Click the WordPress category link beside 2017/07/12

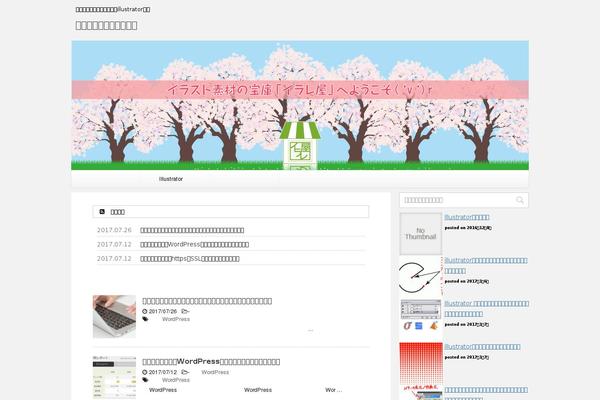(x=215, y=372)
